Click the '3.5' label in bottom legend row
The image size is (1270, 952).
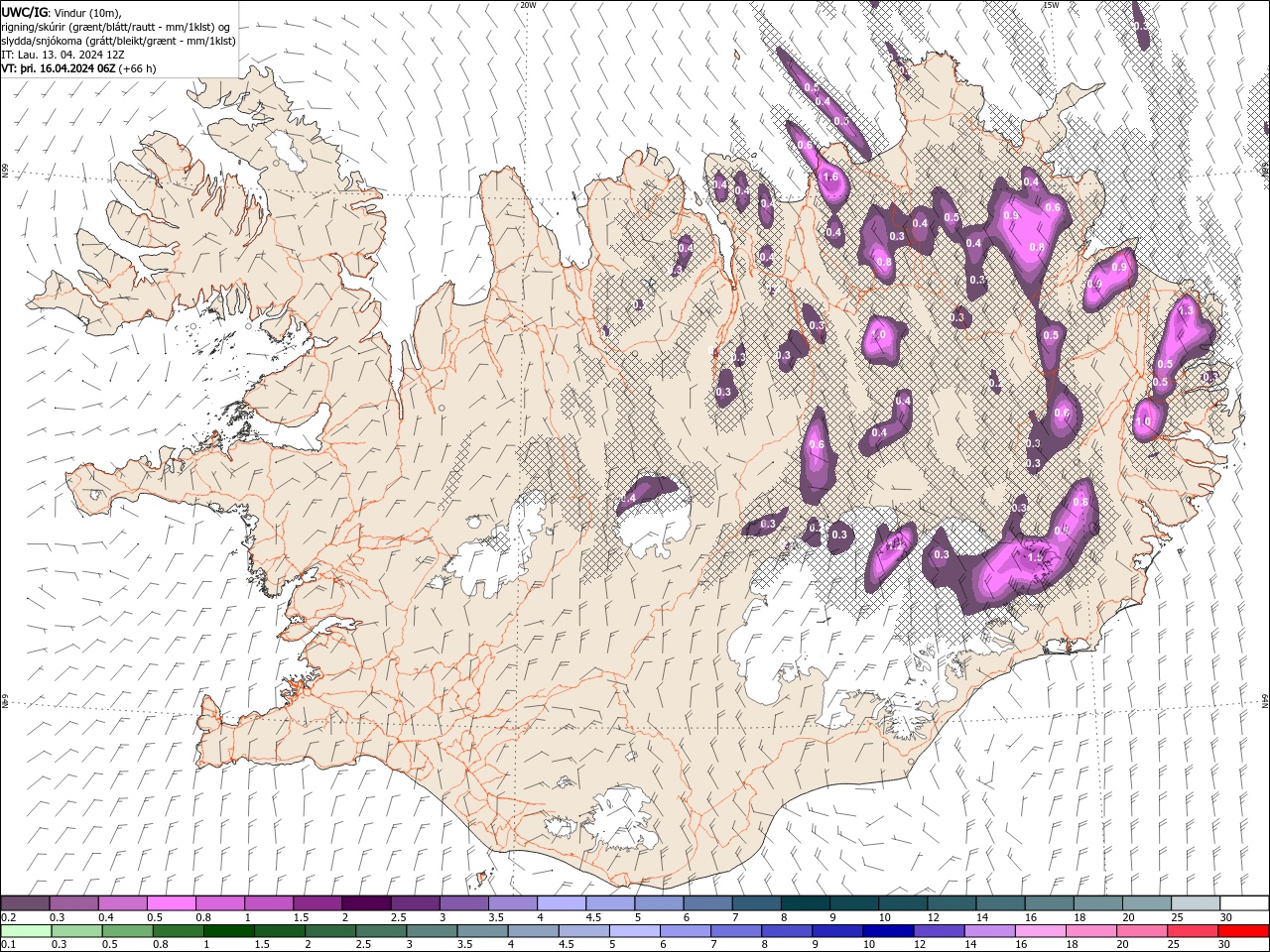[x=464, y=945]
